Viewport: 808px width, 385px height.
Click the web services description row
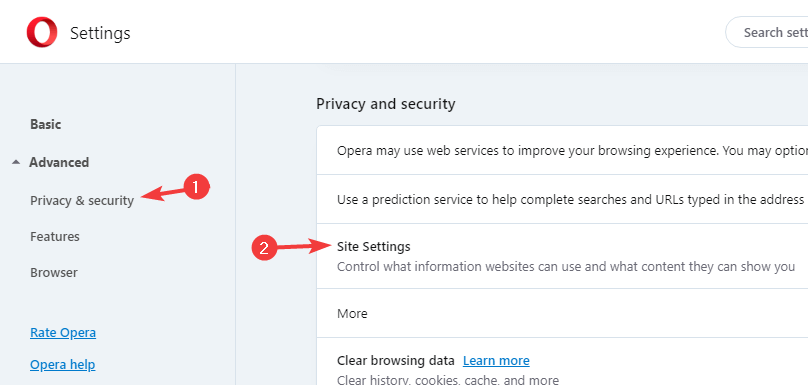[562, 150]
